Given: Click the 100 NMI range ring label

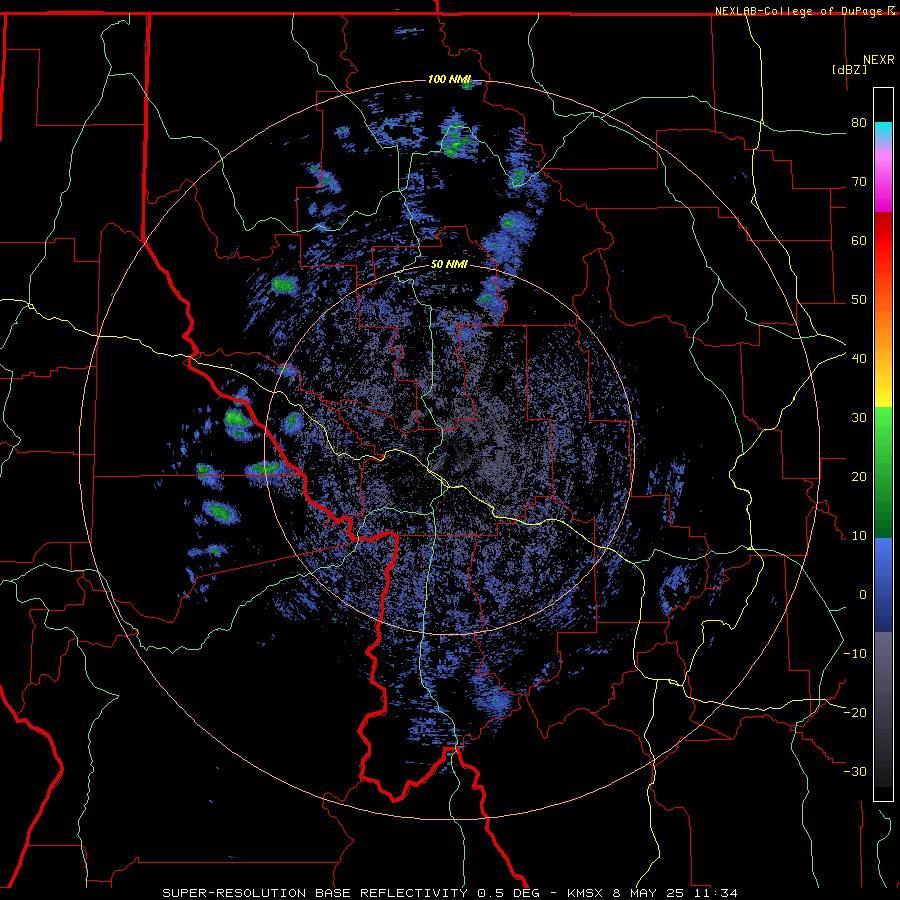Looking at the screenshot, I should 449,79.
